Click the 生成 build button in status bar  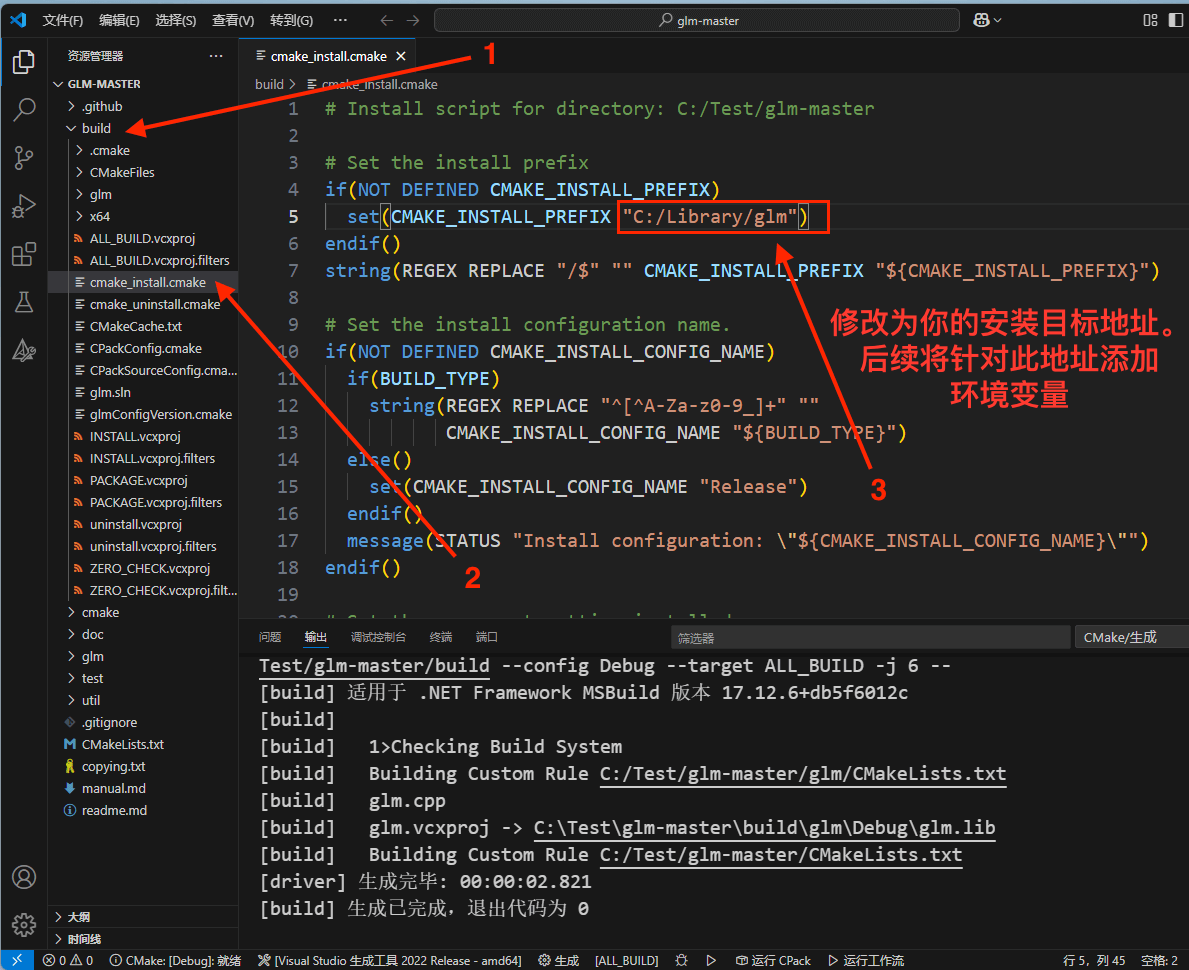[x=558, y=960]
